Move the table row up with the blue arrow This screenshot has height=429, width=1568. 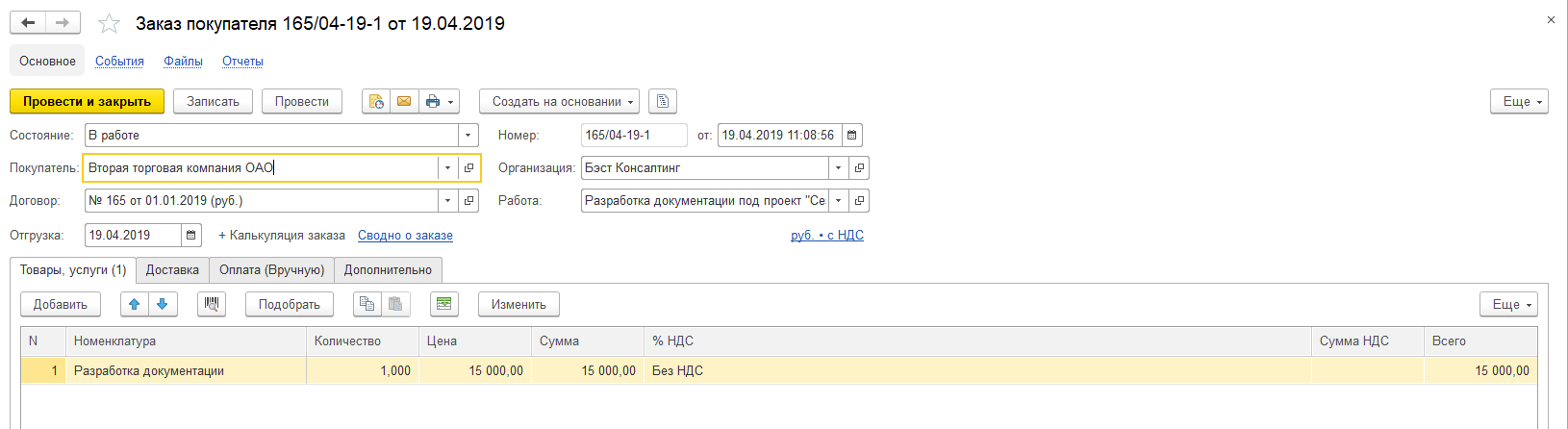click(x=135, y=304)
